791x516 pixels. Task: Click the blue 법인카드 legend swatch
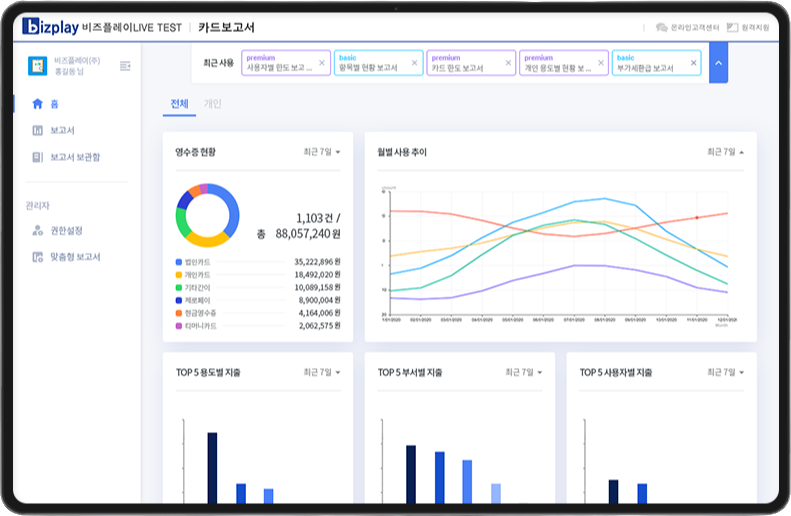coord(179,262)
